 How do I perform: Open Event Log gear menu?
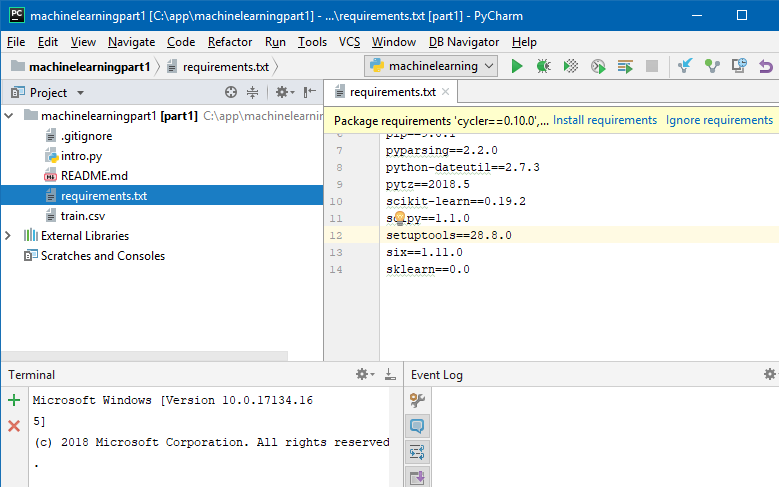click(770, 374)
